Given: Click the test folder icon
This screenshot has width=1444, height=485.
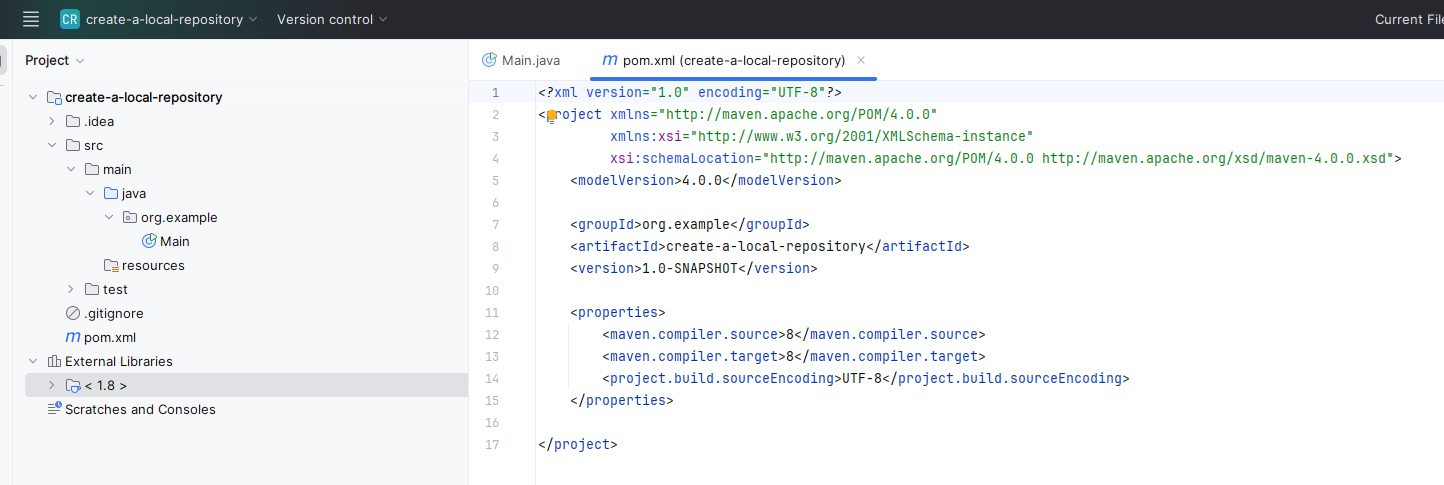Looking at the screenshot, I should [x=92, y=289].
